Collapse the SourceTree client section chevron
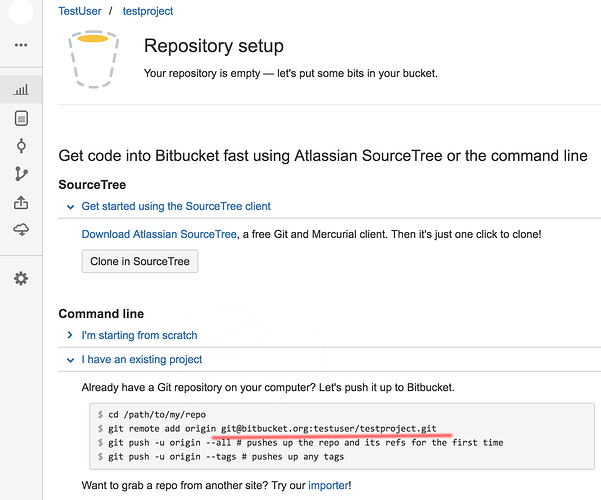601x500 pixels. point(70,207)
